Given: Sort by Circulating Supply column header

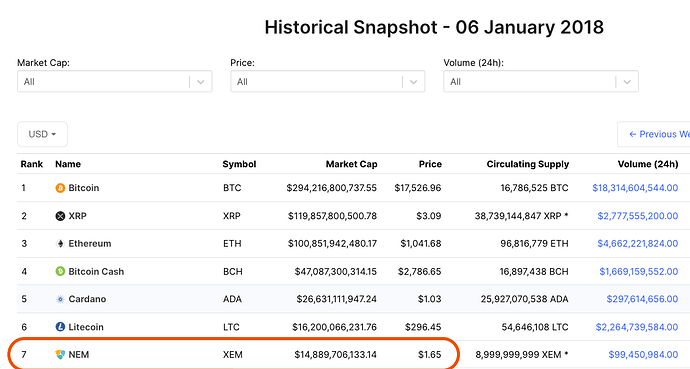Looking at the screenshot, I should (528, 164).
